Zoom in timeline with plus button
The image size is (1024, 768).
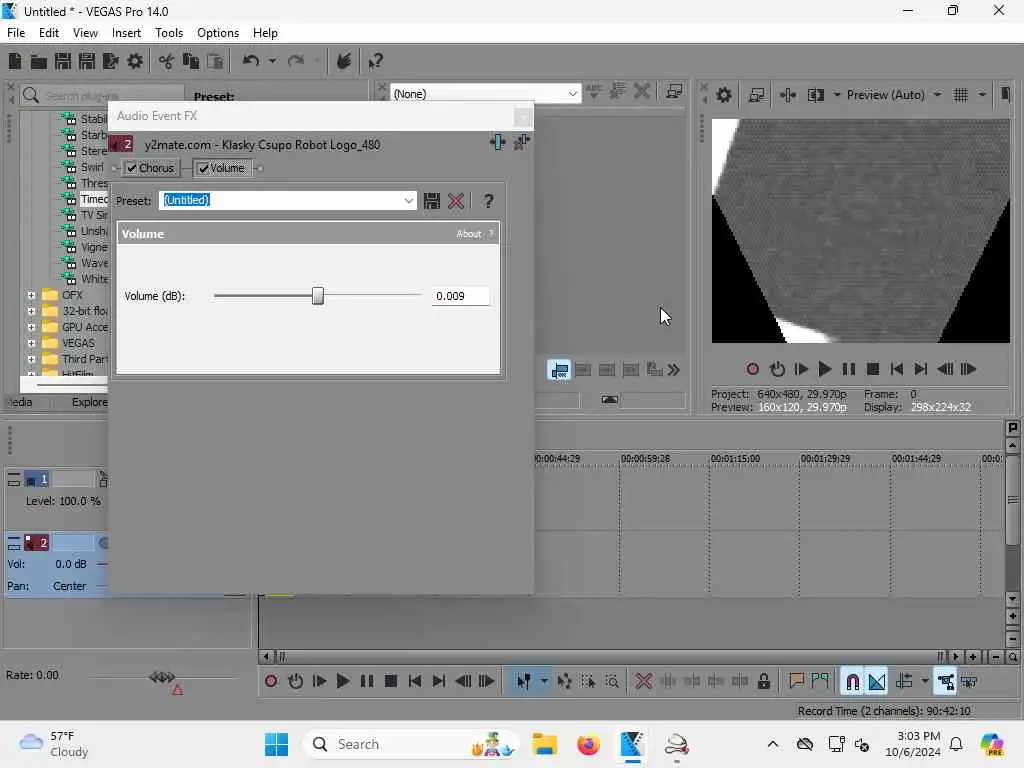coord(972,657)
